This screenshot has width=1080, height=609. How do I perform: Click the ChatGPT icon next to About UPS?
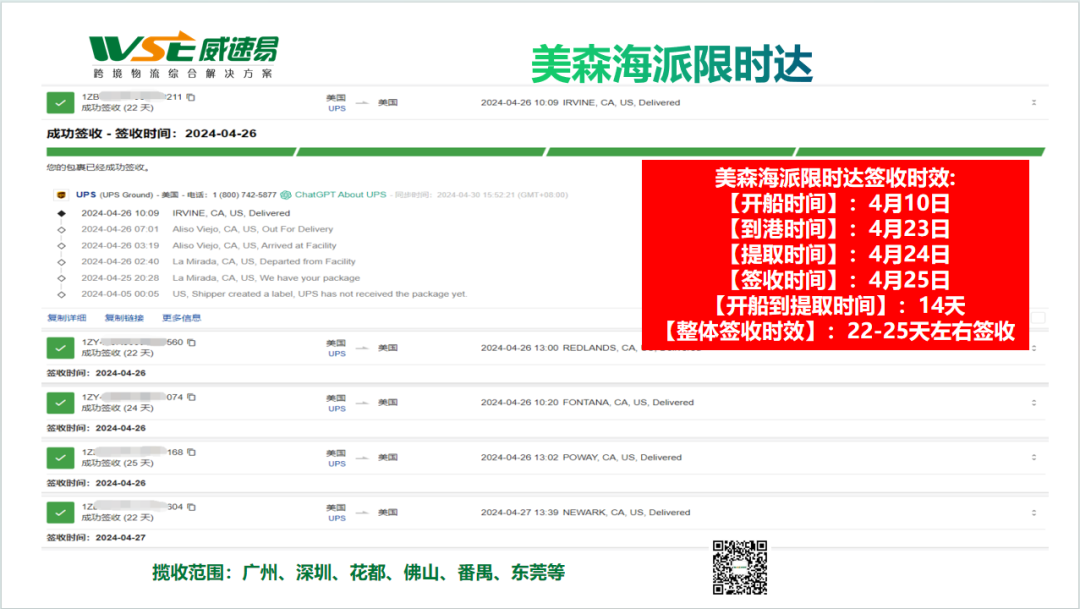287,194
